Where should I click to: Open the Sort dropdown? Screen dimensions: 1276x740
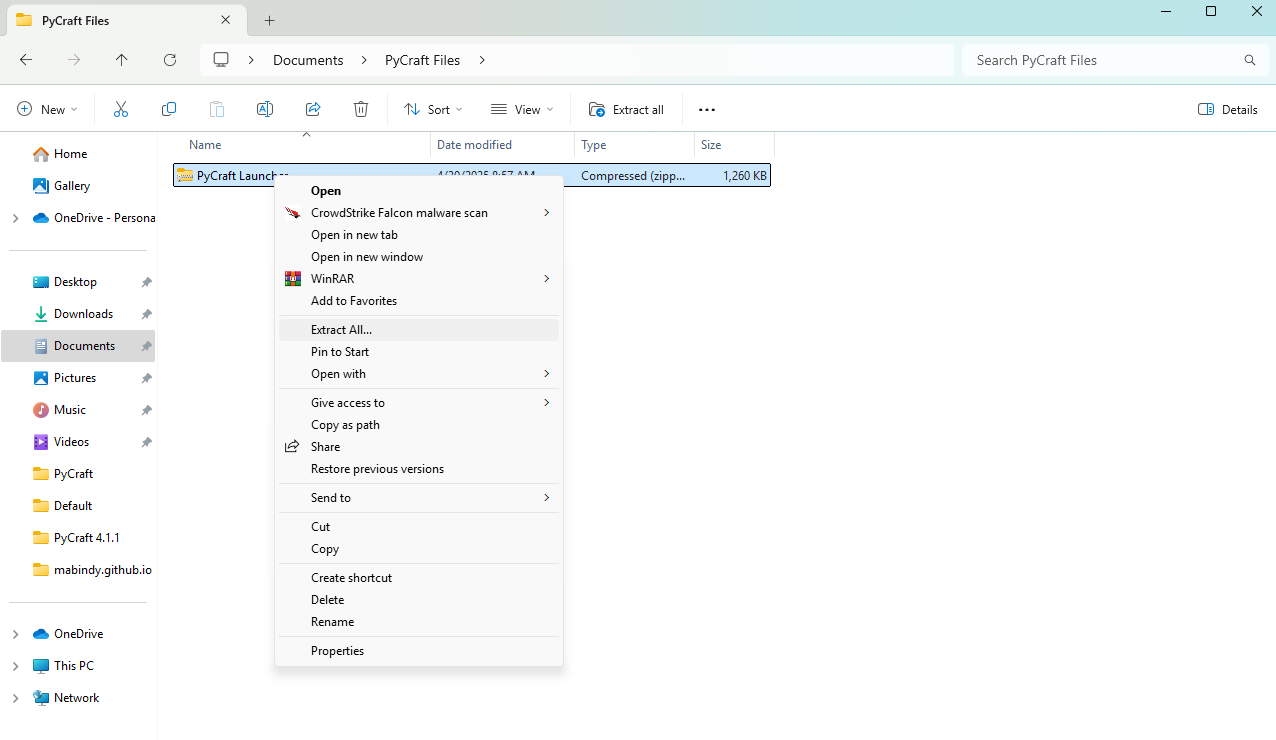433,109
